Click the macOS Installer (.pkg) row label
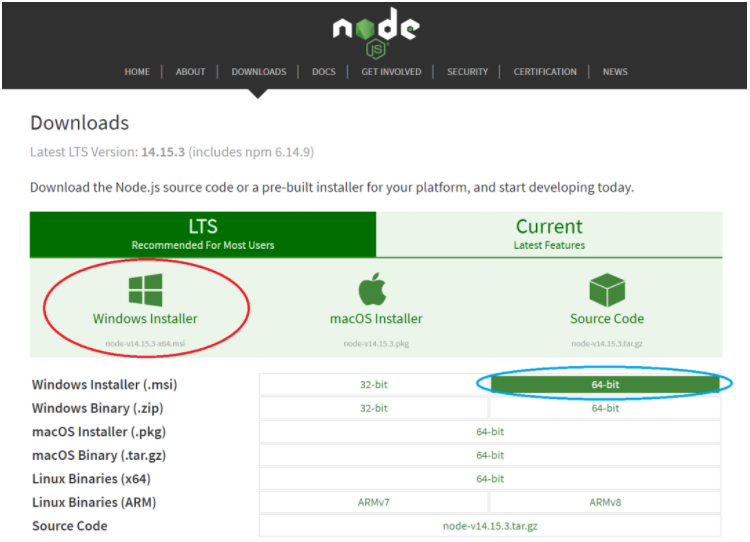 99,431
